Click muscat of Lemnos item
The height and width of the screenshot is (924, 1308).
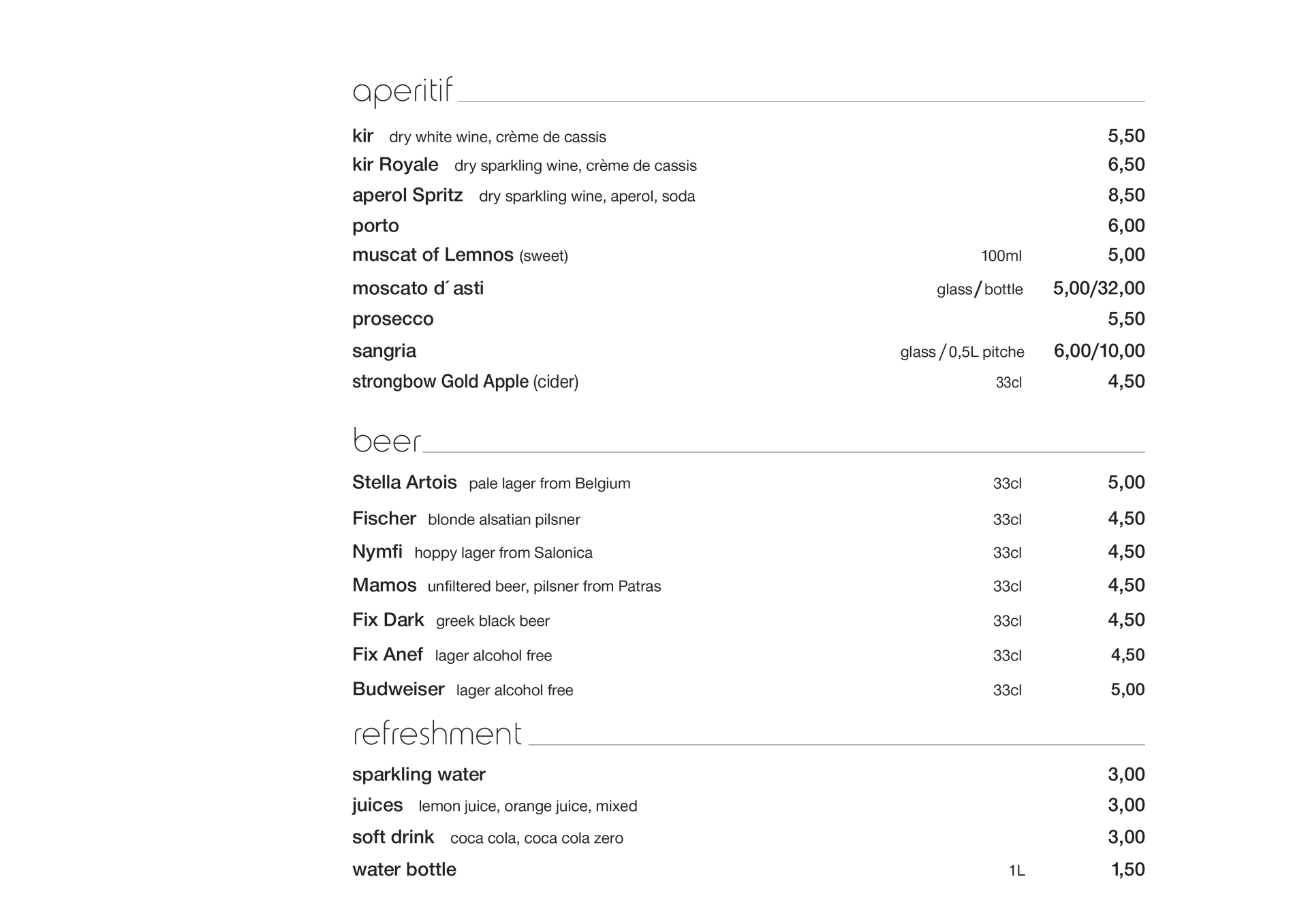[x=433, y=255]
